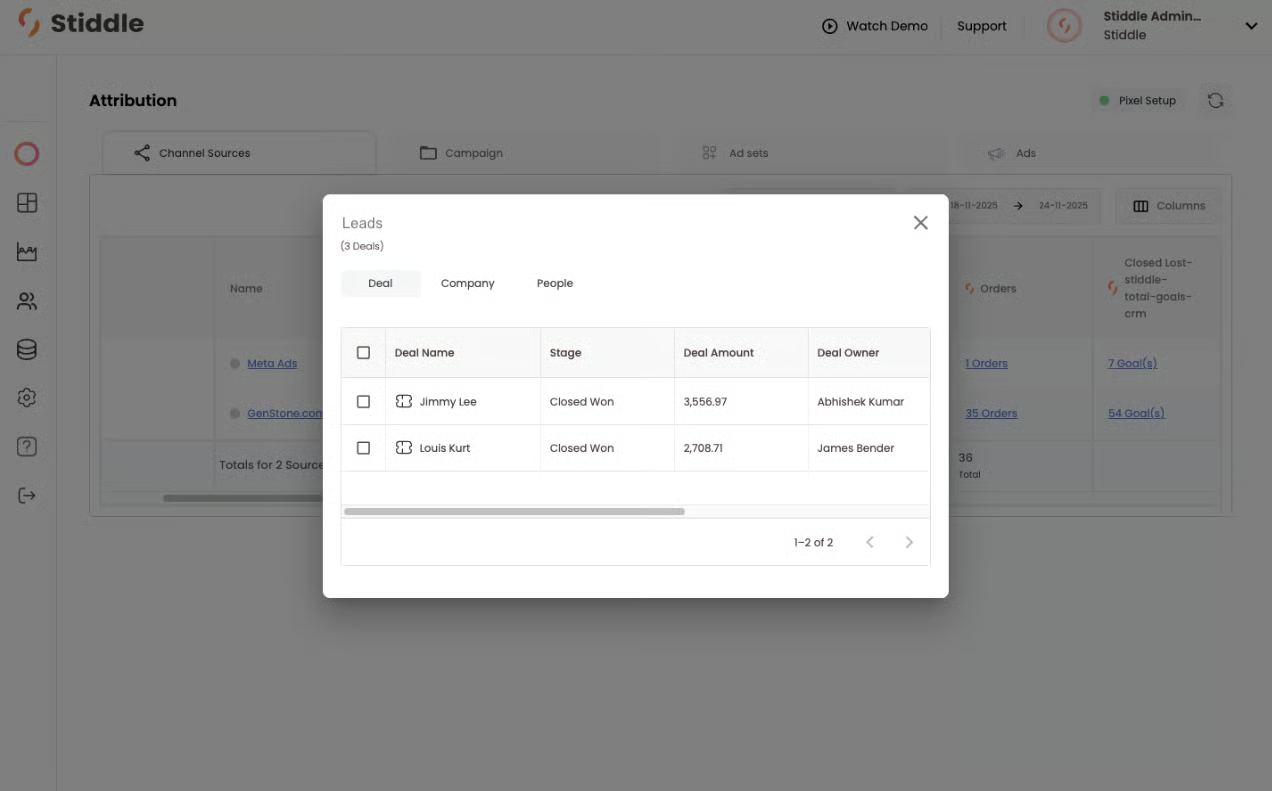Click the refresh icon next to Pixel Setup
Image resolution: width=1272 pixels, height=791 pixels.
click(1215, 100)
